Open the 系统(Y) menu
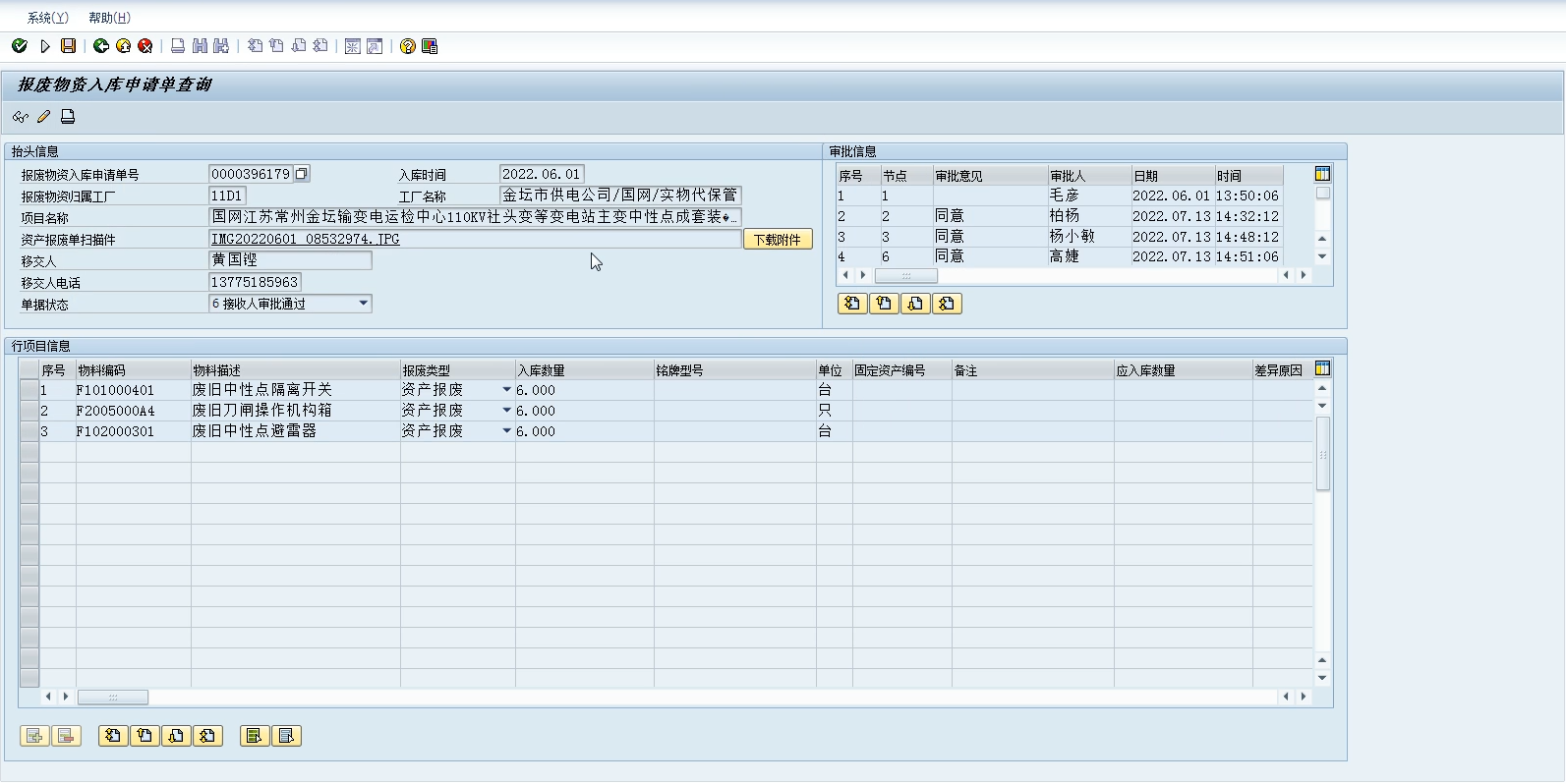The height and width of the screenshot is (784, 1566). tap(47, 18)
